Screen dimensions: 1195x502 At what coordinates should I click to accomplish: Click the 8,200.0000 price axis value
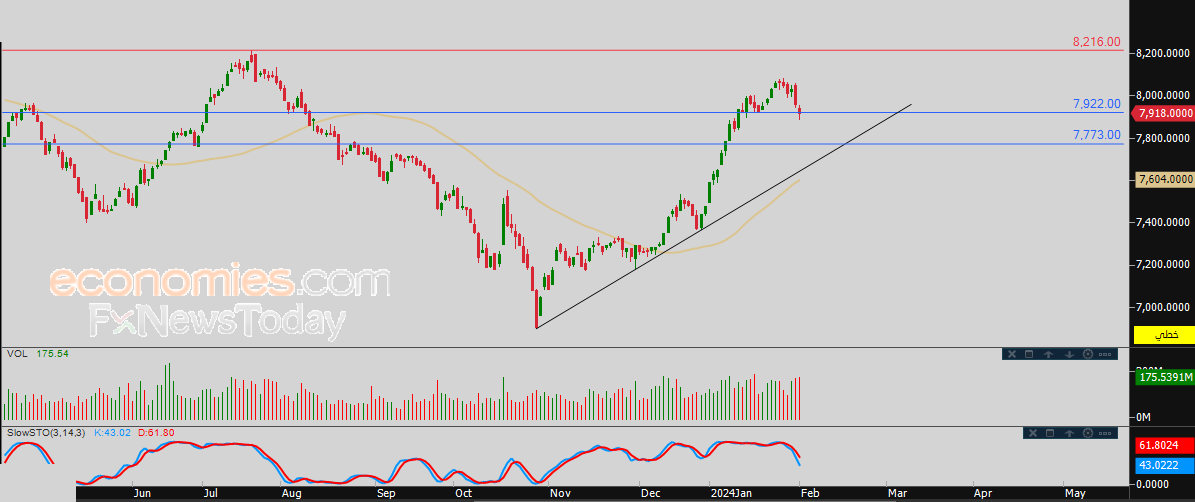click(x=1164, y=53)
